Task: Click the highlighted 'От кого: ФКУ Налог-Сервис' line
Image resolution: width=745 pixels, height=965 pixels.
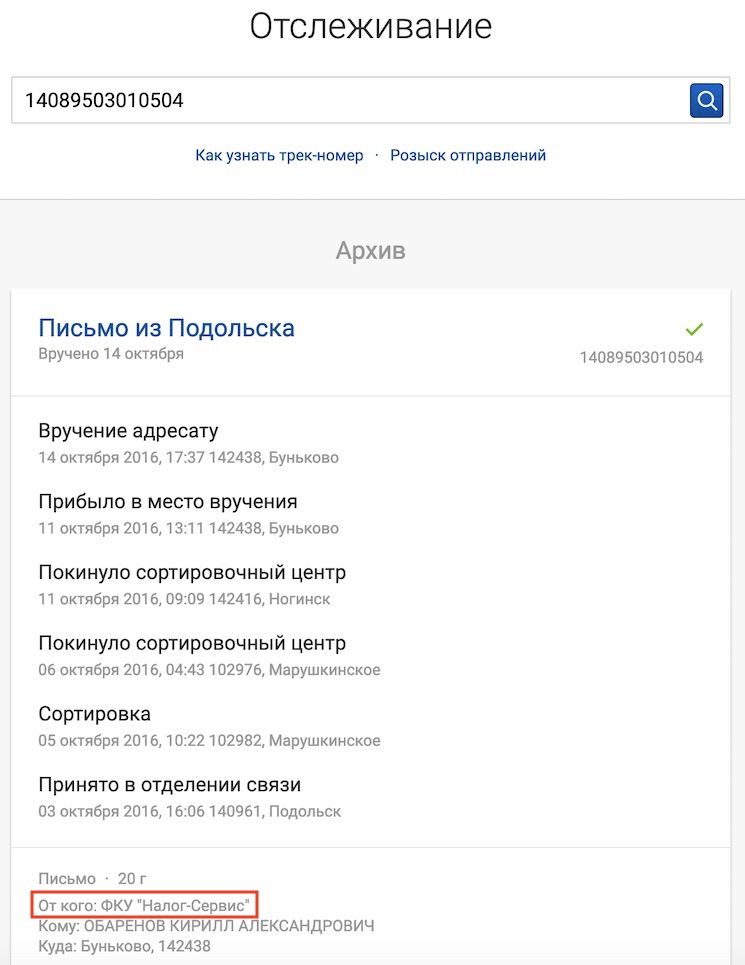Action: 144,905
